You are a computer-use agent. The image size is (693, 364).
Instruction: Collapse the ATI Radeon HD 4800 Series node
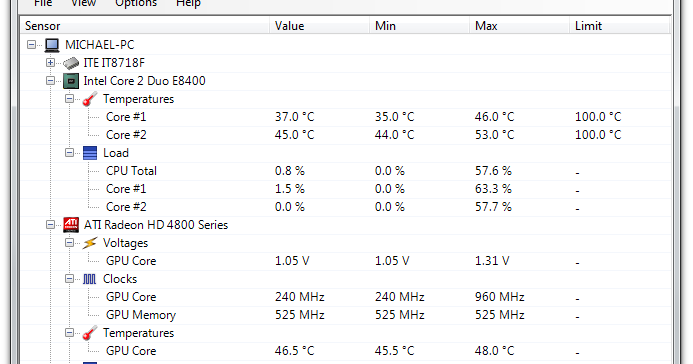(50, 225)
